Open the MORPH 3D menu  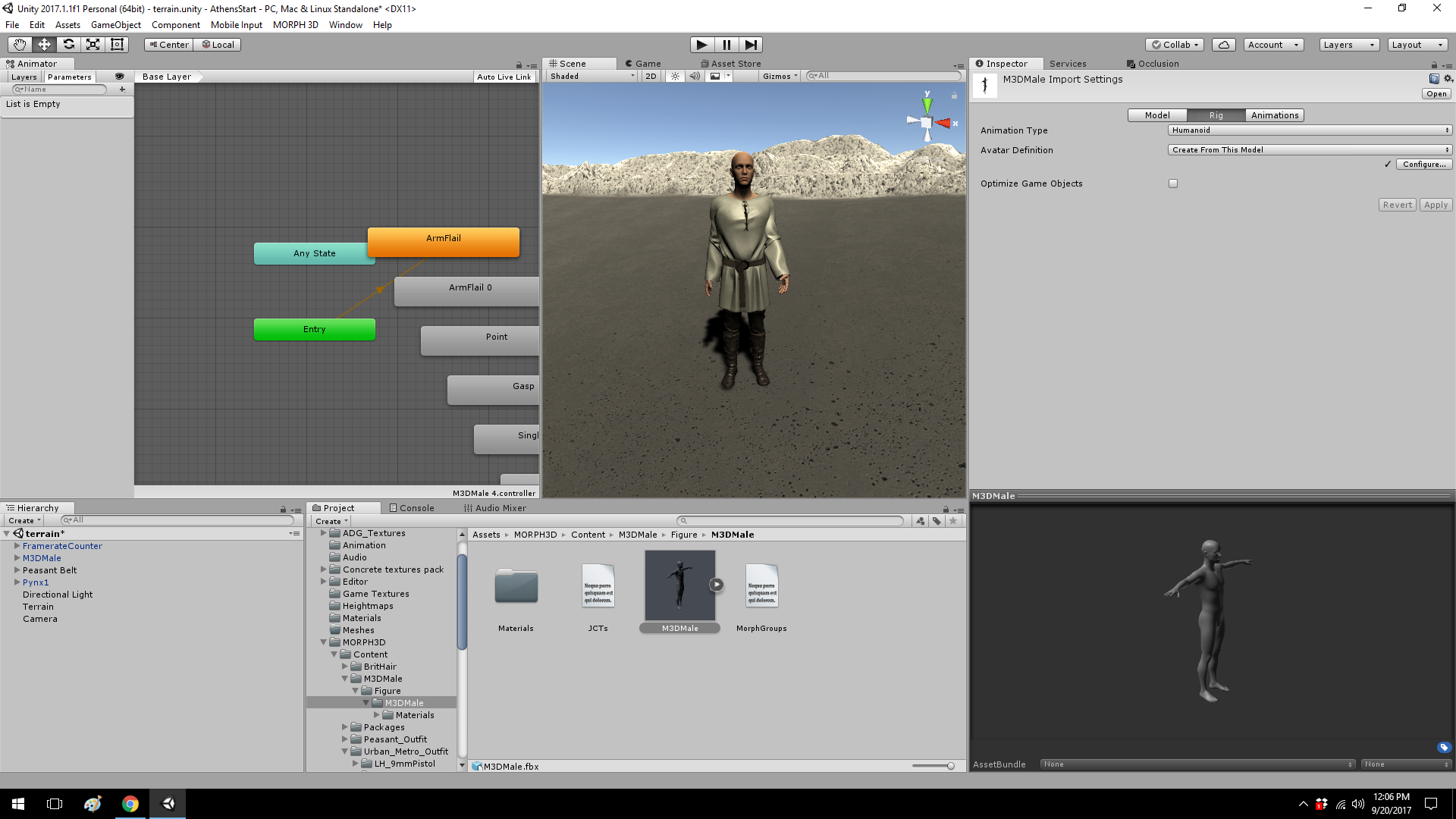coord(295,25)
